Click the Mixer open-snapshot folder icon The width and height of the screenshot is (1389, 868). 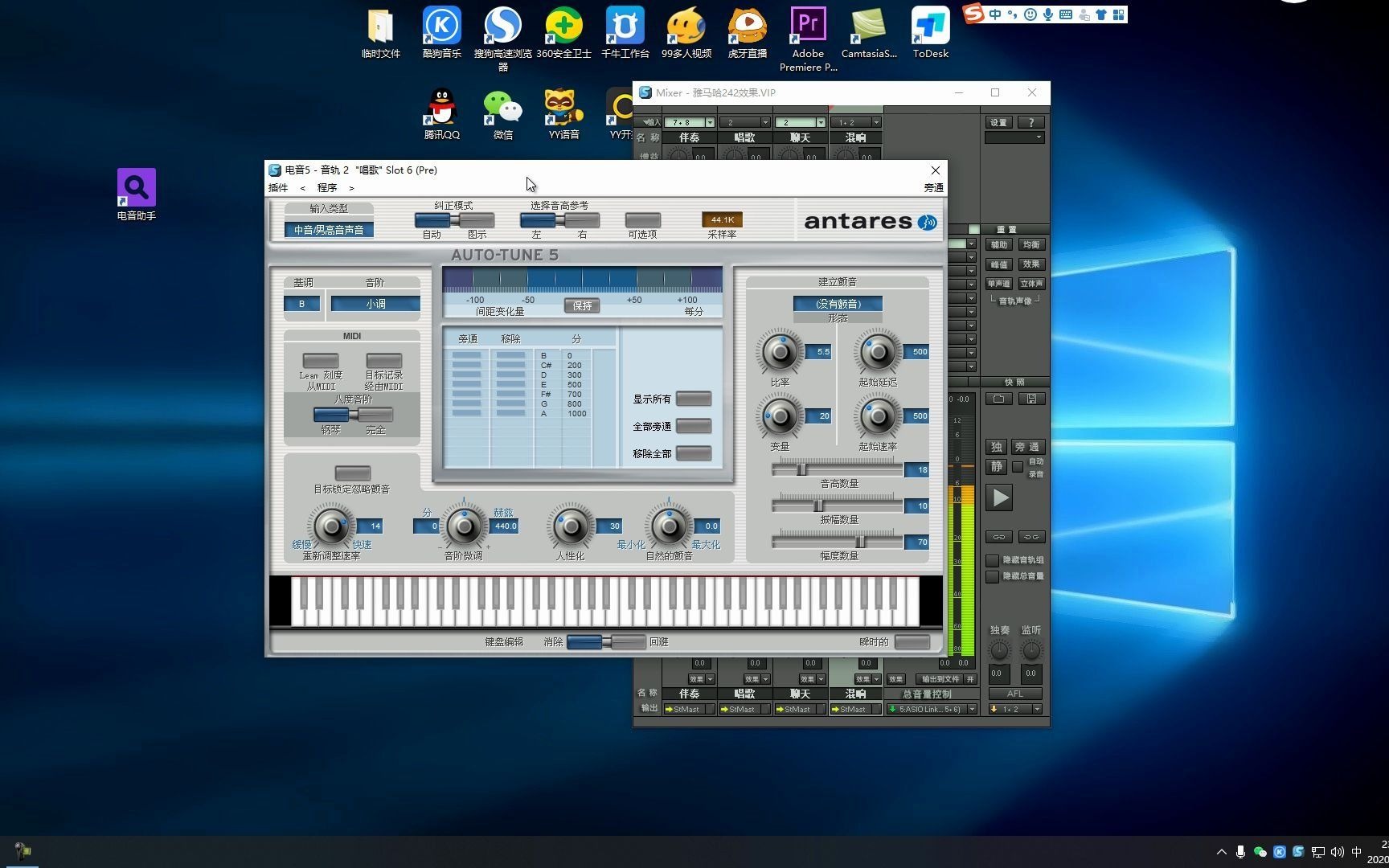998,399
